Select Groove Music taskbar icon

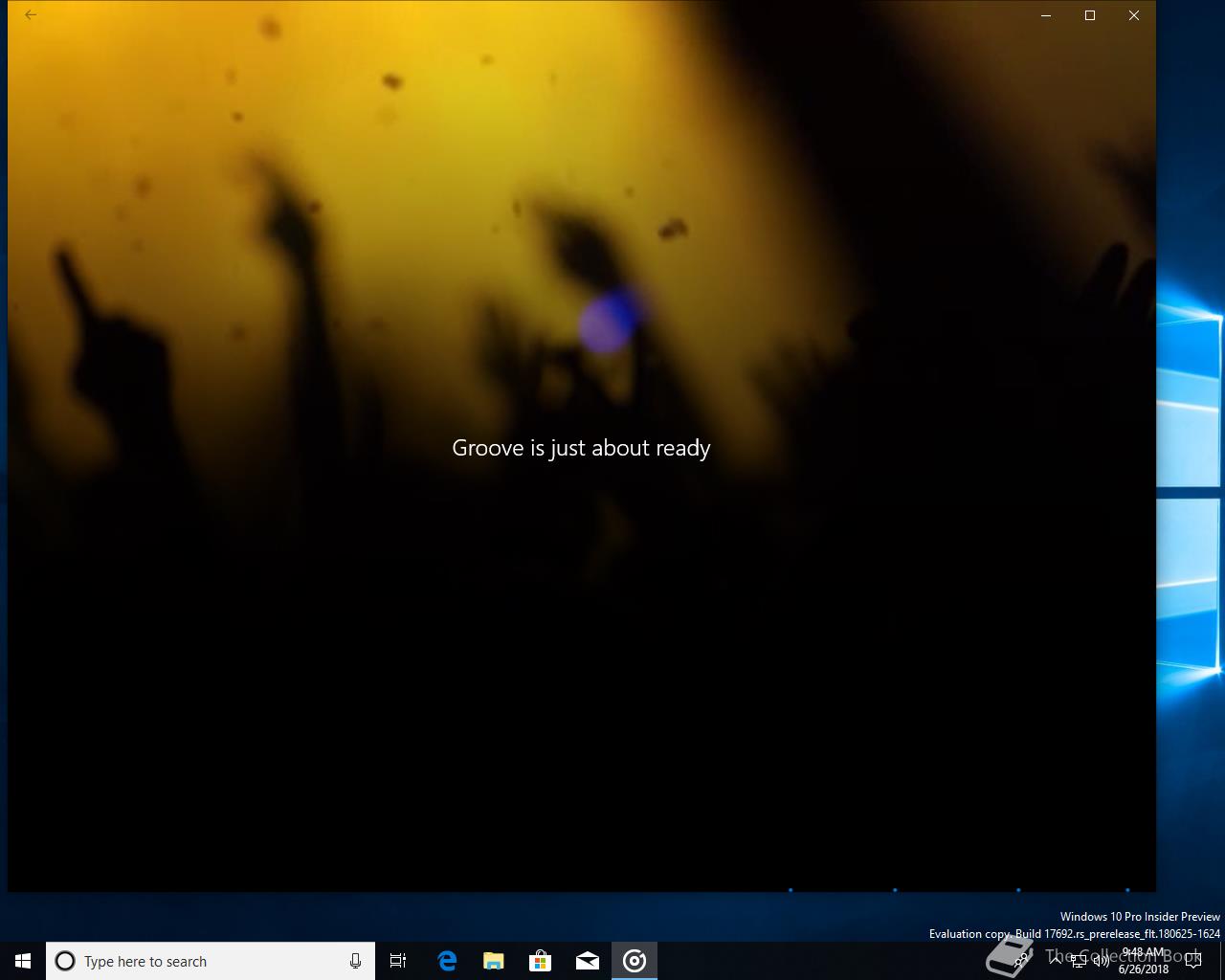tap(635, 961)
